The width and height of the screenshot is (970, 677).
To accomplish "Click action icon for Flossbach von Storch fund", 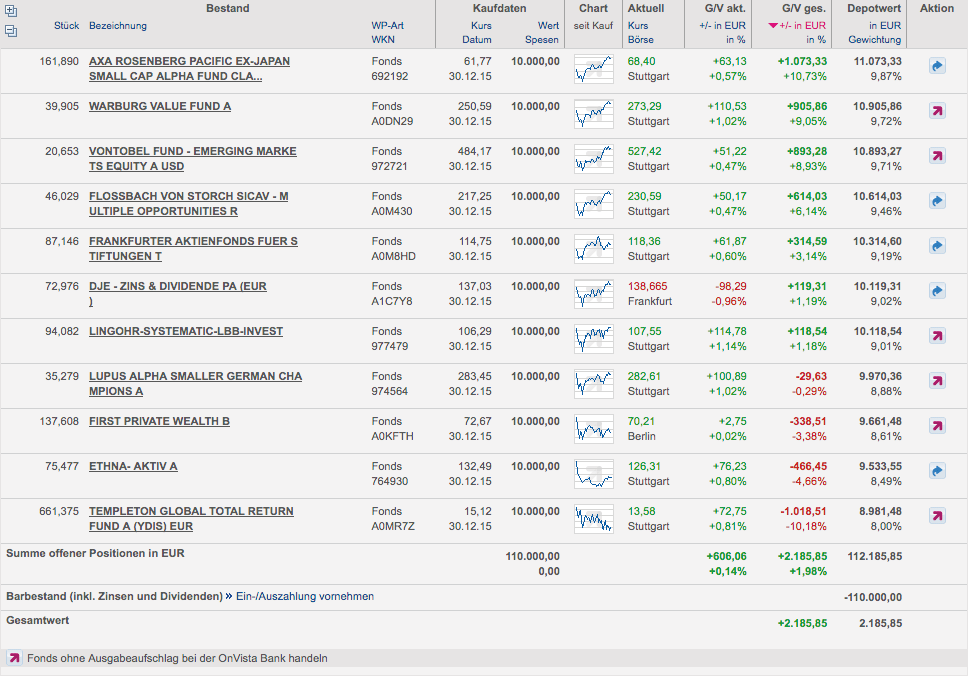I will click(x=937, y=201).
